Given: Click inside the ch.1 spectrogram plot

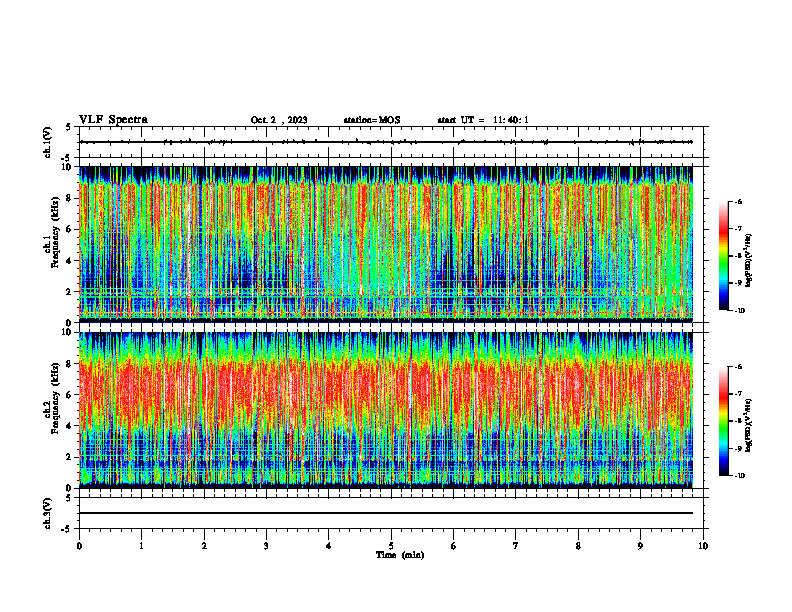Looking at the screenshot, I should pos(386,244).
